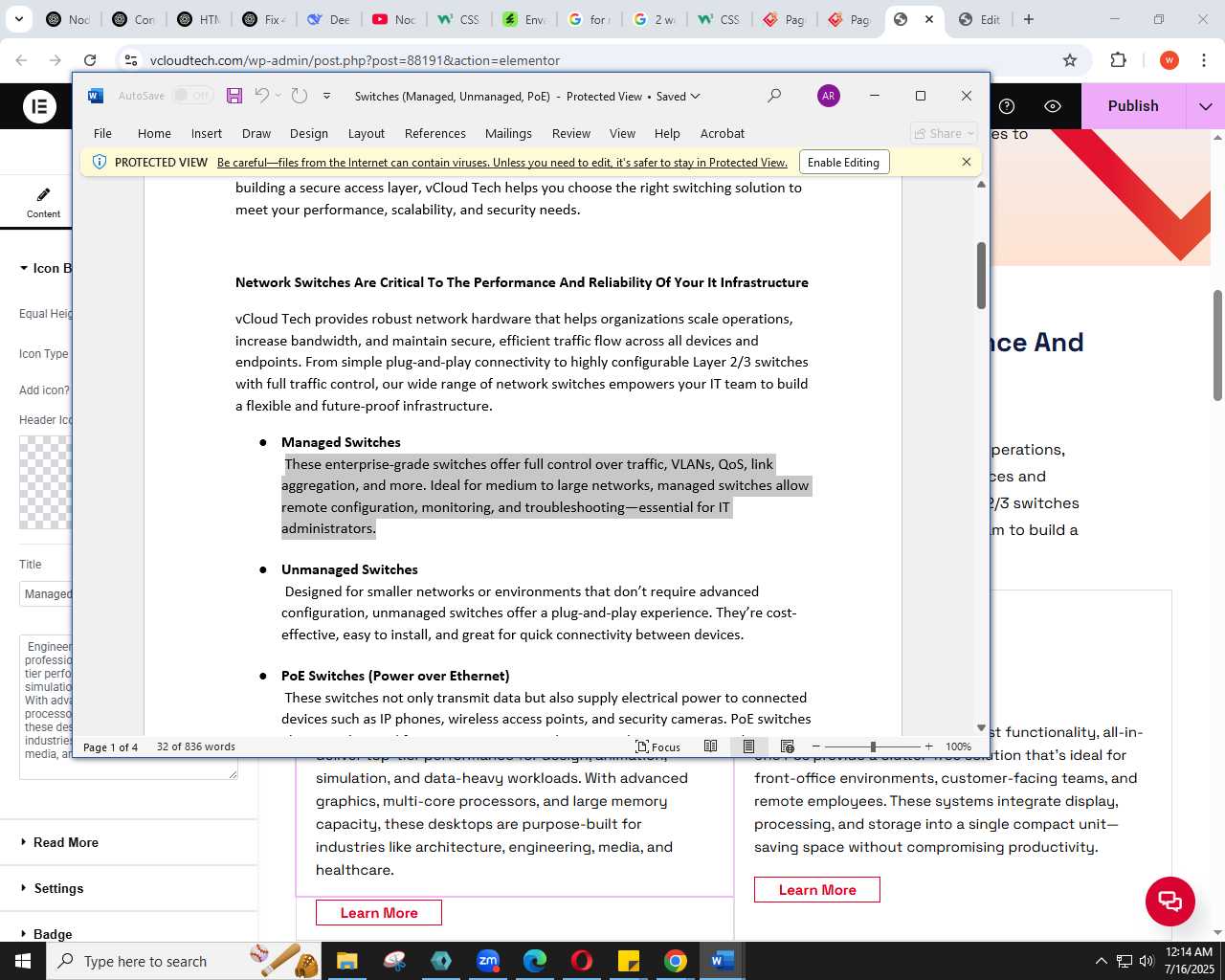Switch to the Home ribbon tab

(x=154, y=133)
